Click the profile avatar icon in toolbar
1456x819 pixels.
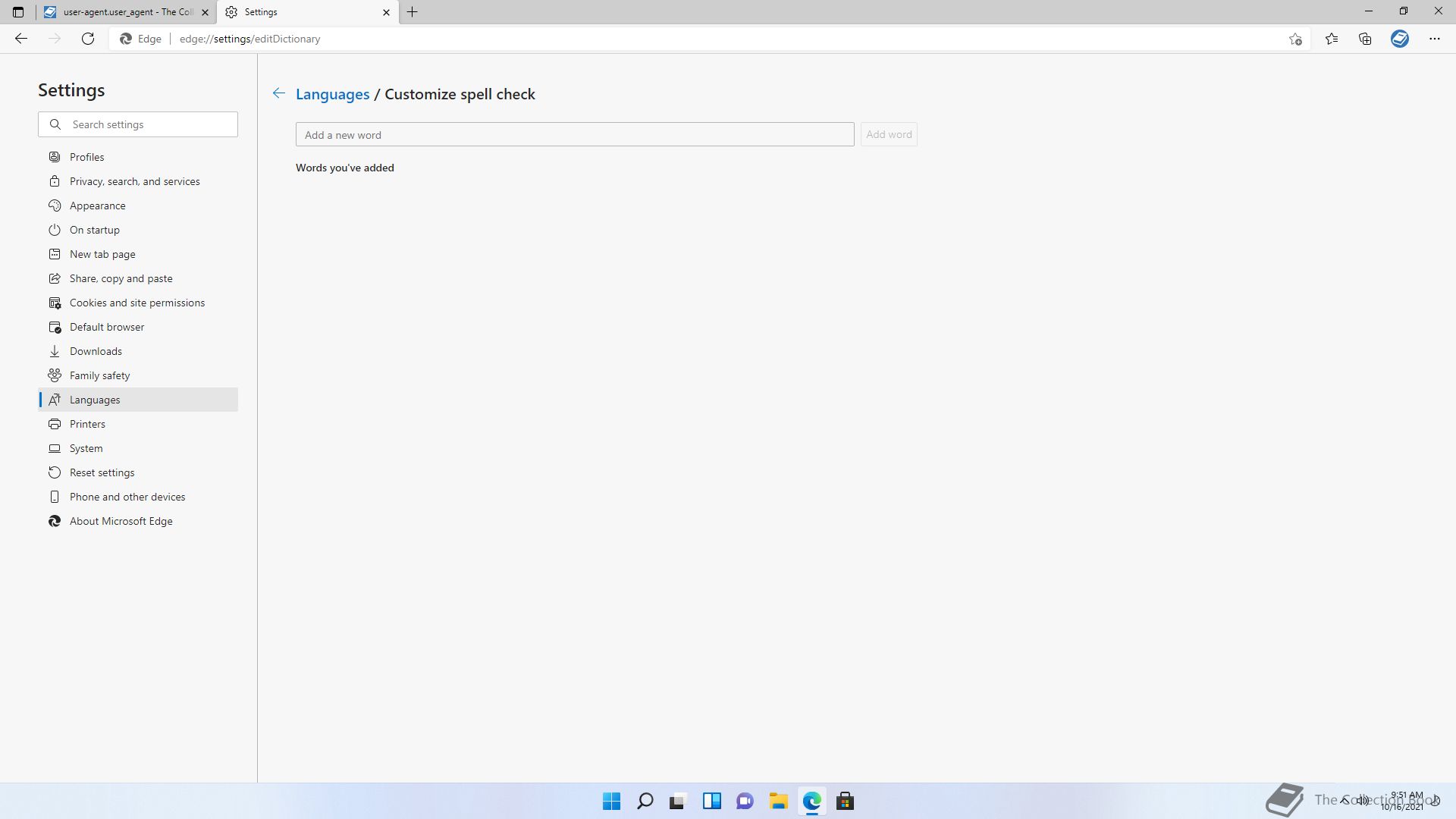tap(1399, 39)
